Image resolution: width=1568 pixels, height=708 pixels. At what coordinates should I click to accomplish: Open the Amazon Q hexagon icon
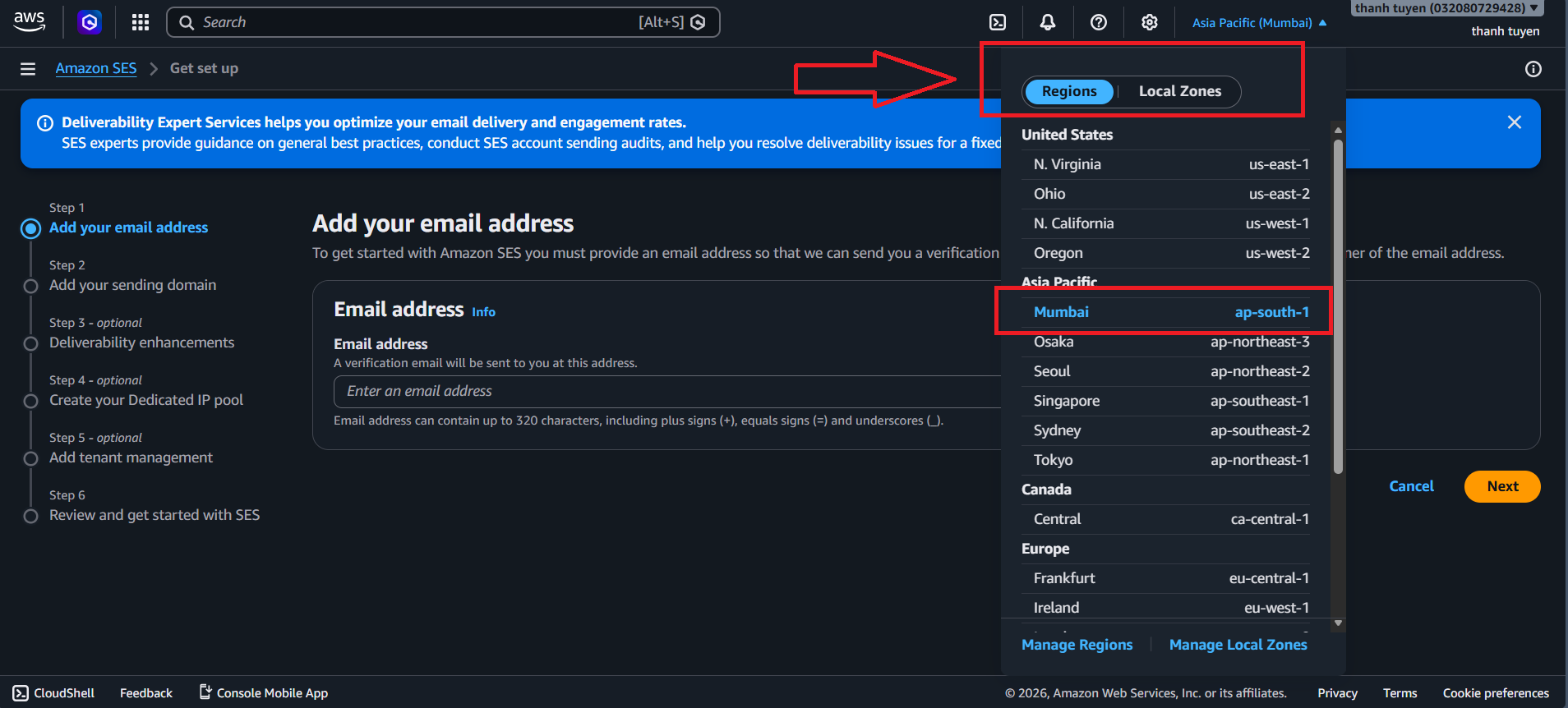(90, 22)
